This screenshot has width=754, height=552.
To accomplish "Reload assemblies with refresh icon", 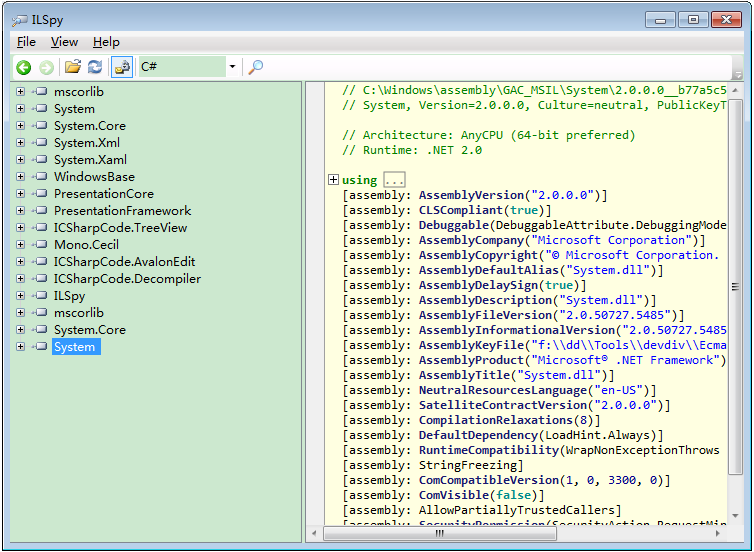I will click(95, 67).
